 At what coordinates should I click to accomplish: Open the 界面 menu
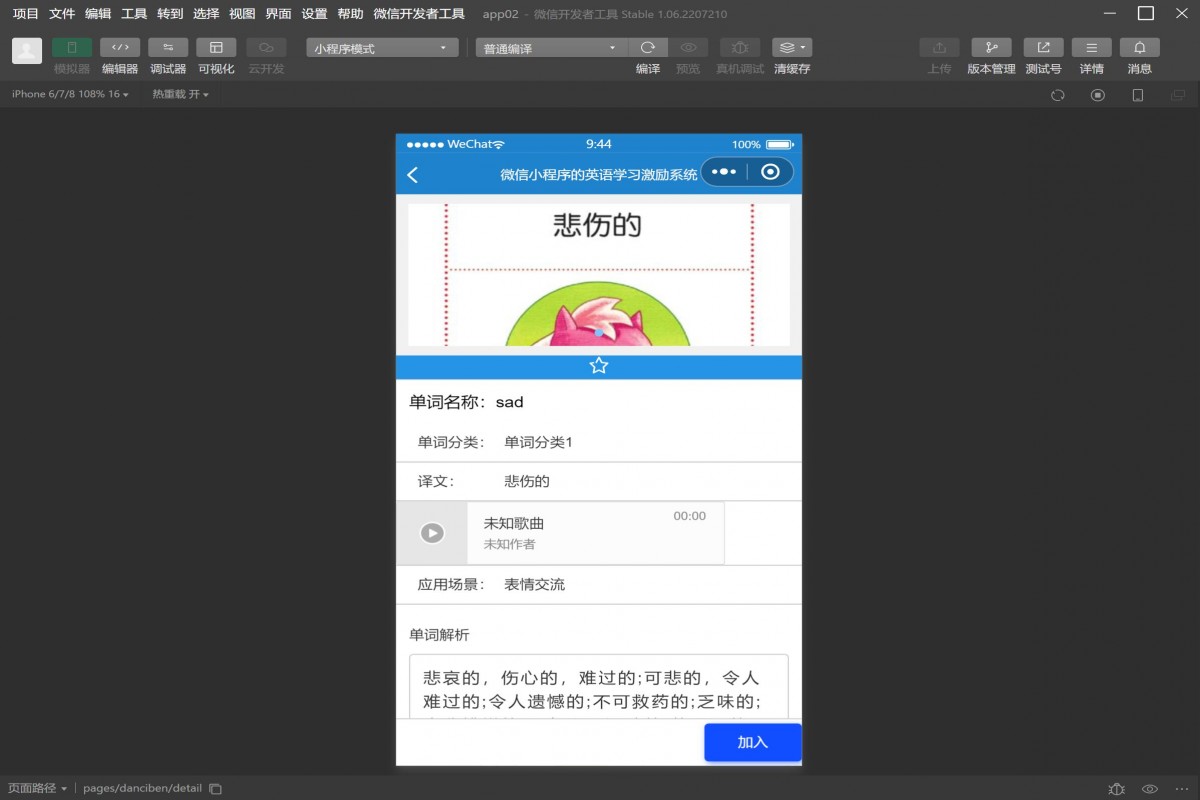(x=278, y=14)
